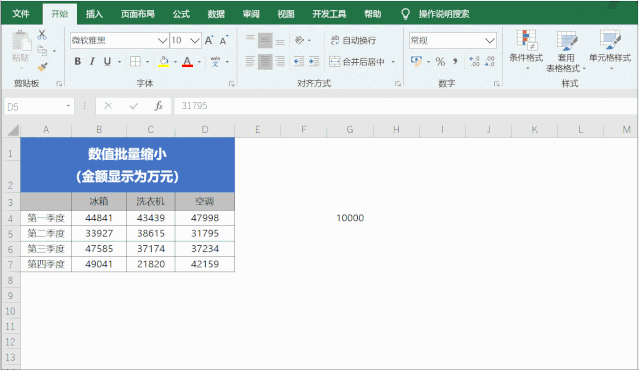The image size is (639, 370).
Task: Click the Paste clipboard icon
Action: tap(21, 41)
